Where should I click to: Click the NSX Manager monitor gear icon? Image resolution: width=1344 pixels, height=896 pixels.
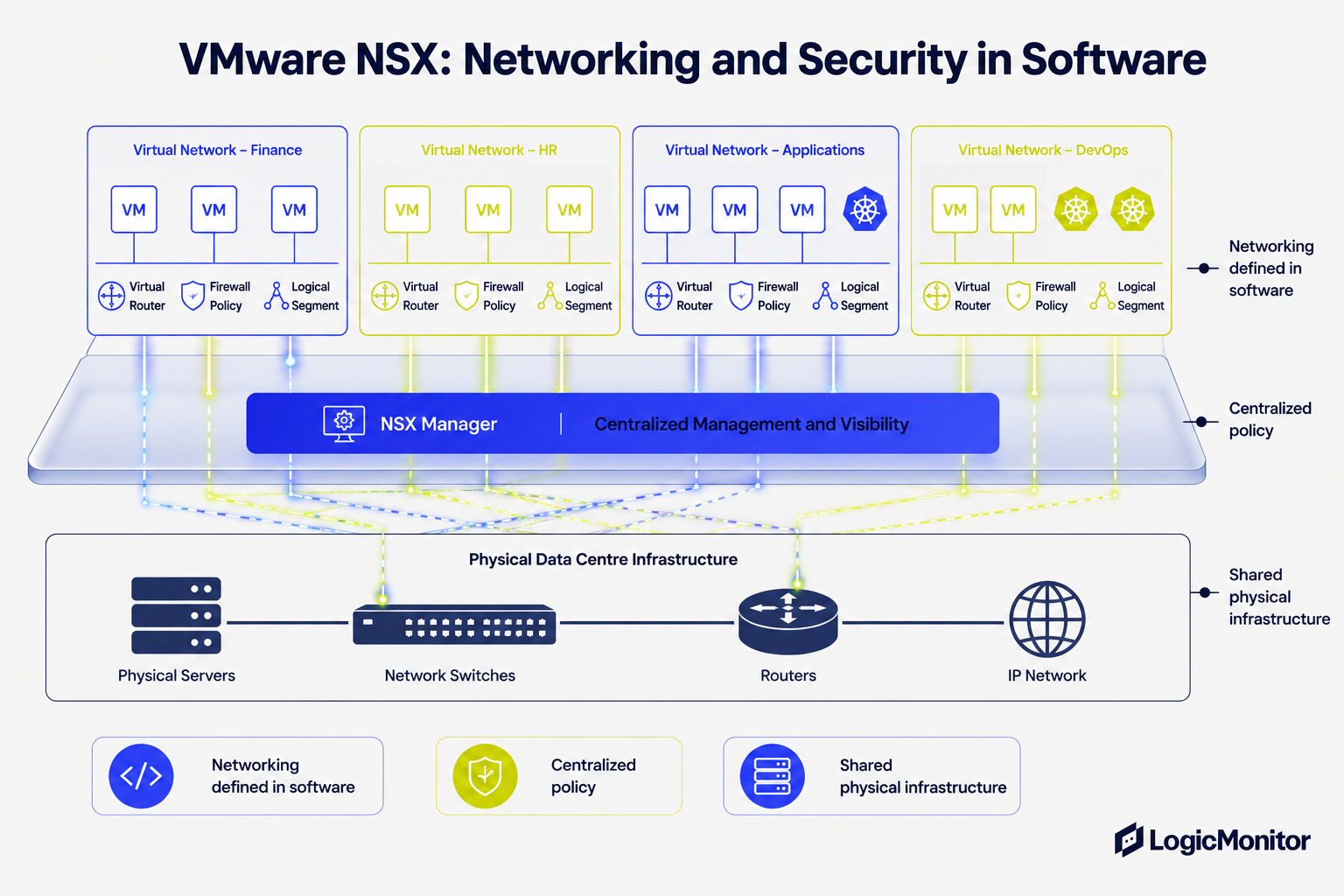(344, 423)
